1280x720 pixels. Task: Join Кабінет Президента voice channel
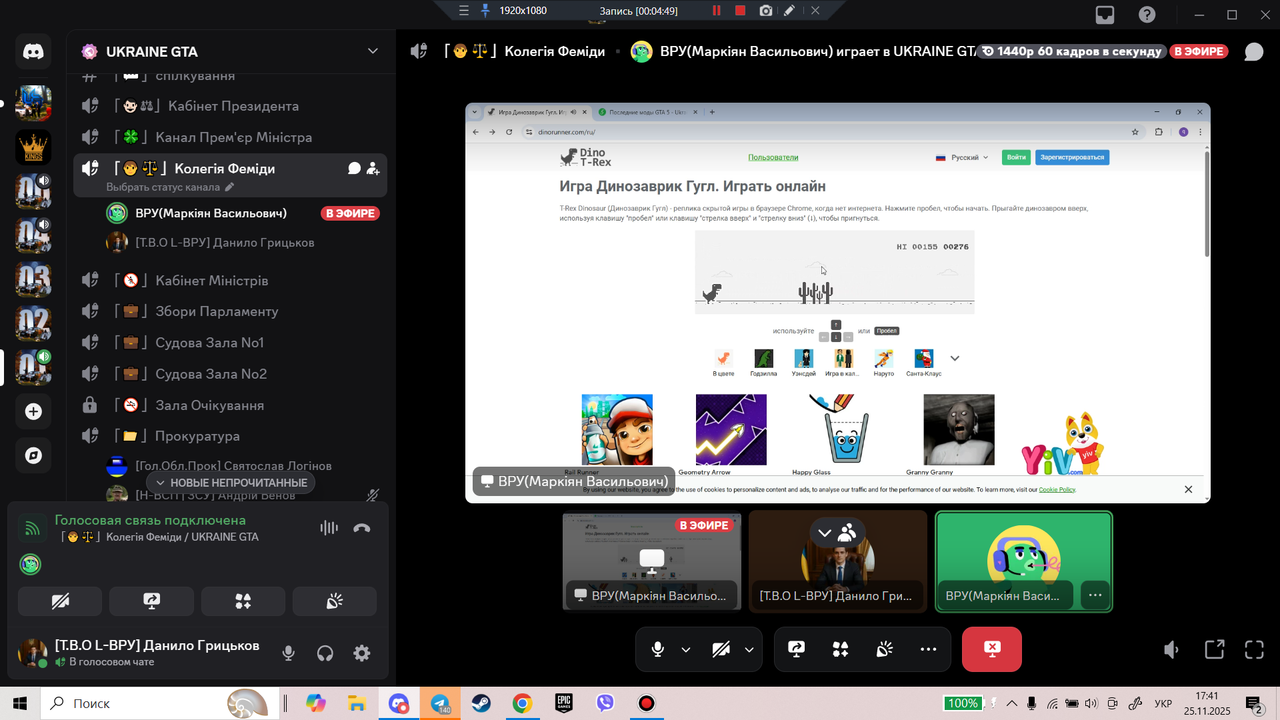click(230, 106)
